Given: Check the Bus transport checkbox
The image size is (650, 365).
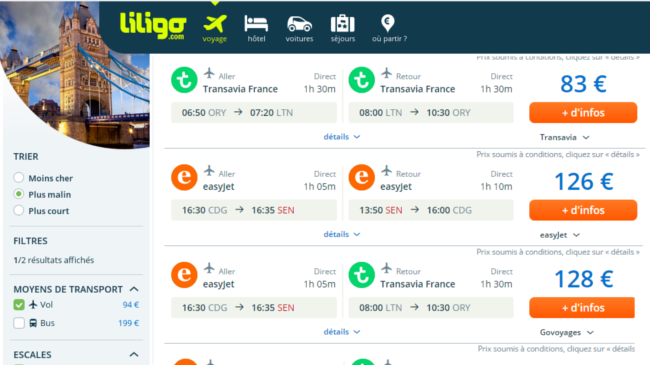Looking at the screenshot, I should (19, 323).
